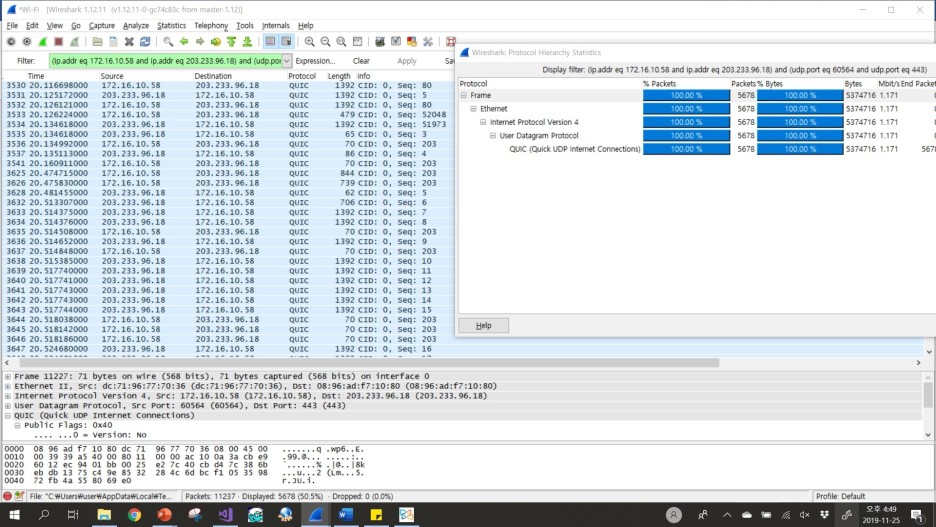The image size is (936, 527).
Task: Start a new live capture (green fin)
Action: coord(42,41)
